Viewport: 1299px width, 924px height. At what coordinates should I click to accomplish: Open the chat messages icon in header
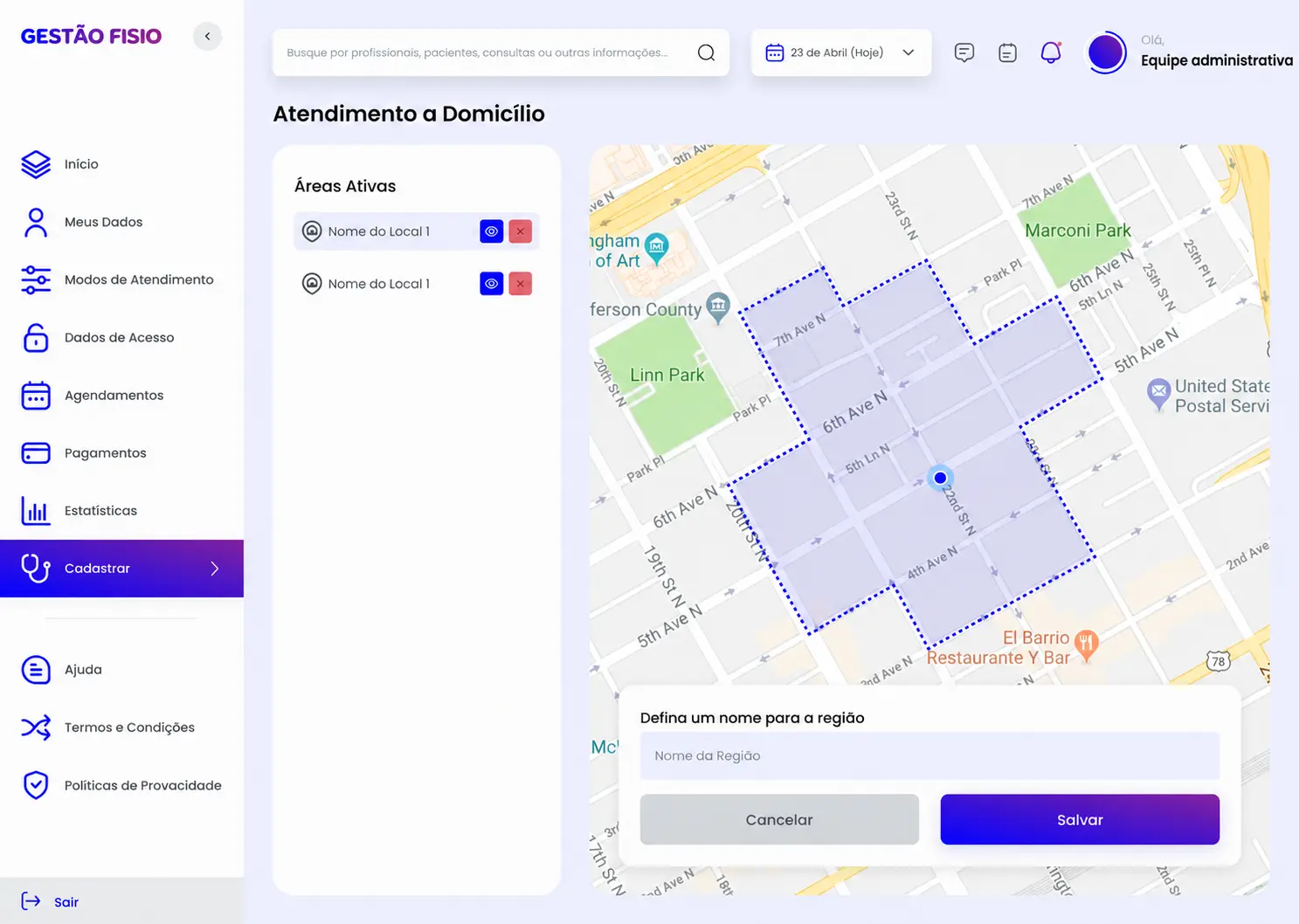(x=964, y=52)
